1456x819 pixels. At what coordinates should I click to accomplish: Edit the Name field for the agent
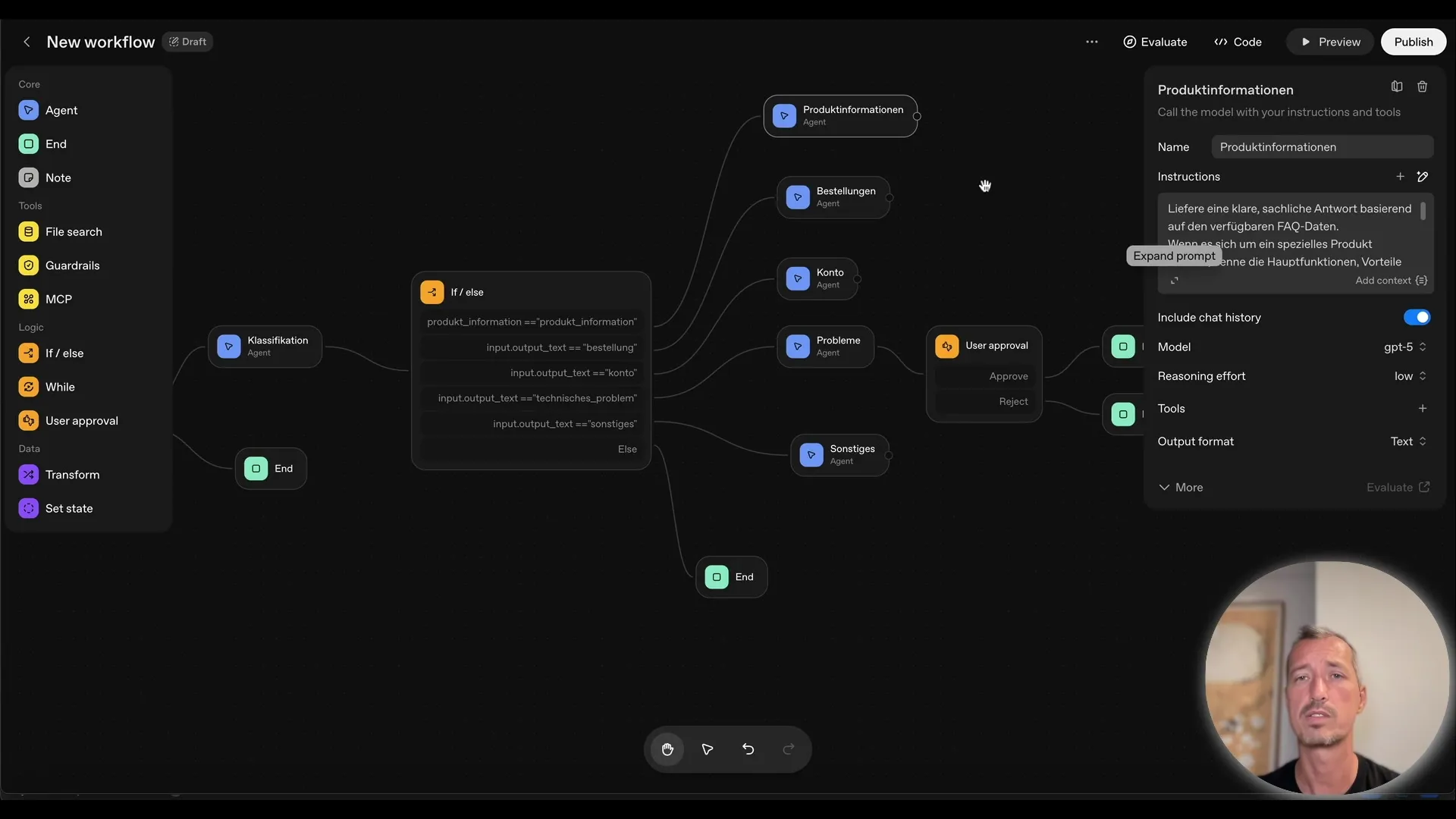tap(1323, 146)
